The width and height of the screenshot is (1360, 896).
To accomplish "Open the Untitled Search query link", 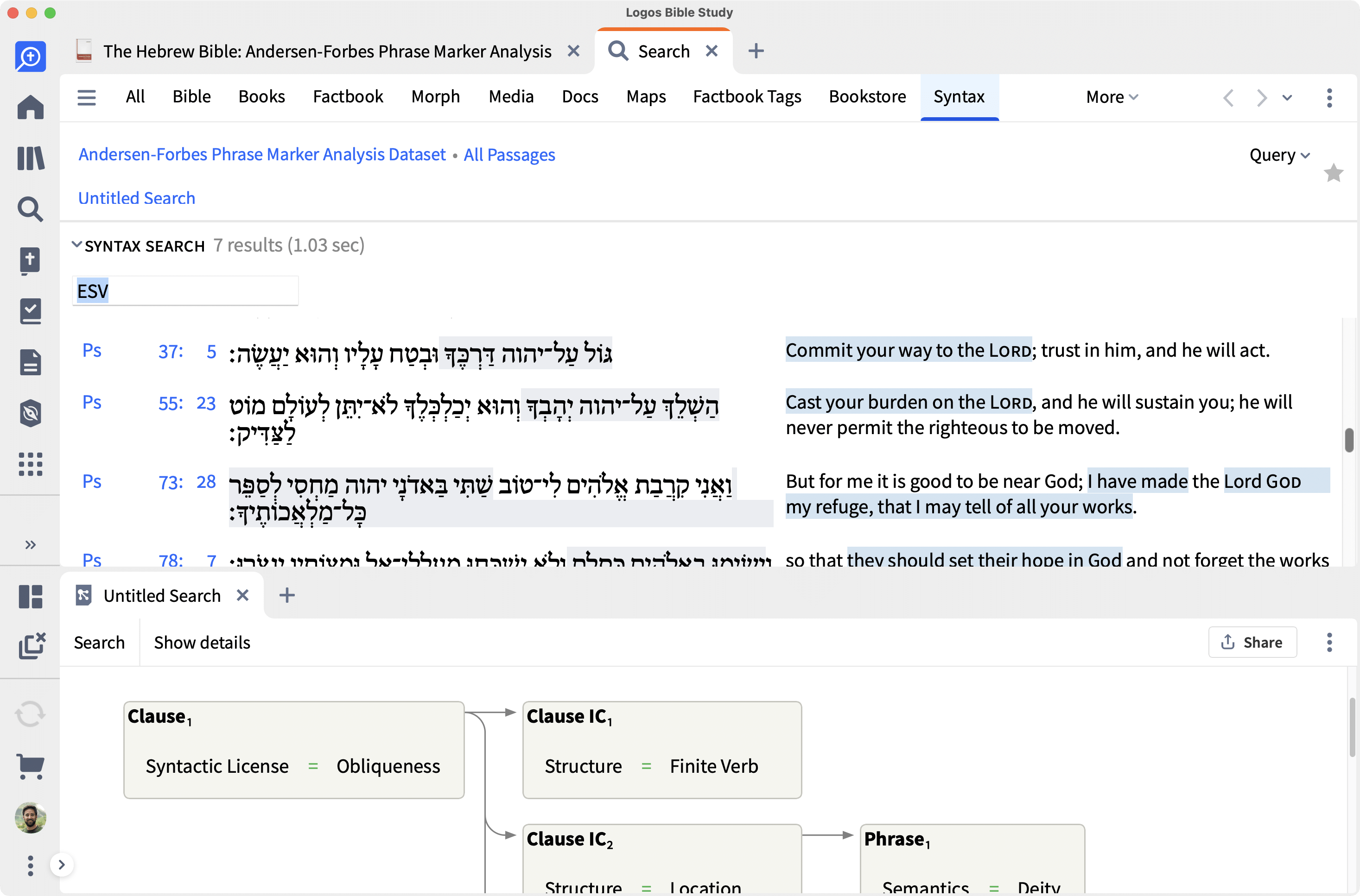I will [137, 198].
